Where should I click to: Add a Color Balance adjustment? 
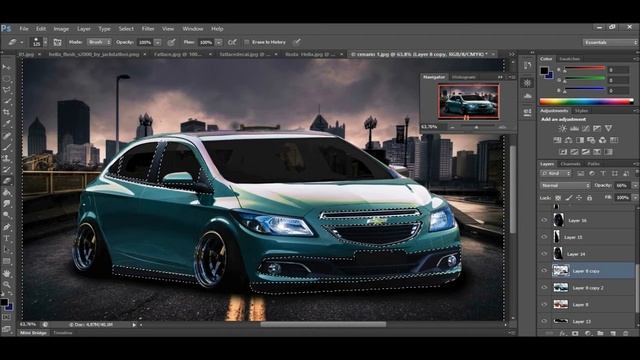(569, 140)
